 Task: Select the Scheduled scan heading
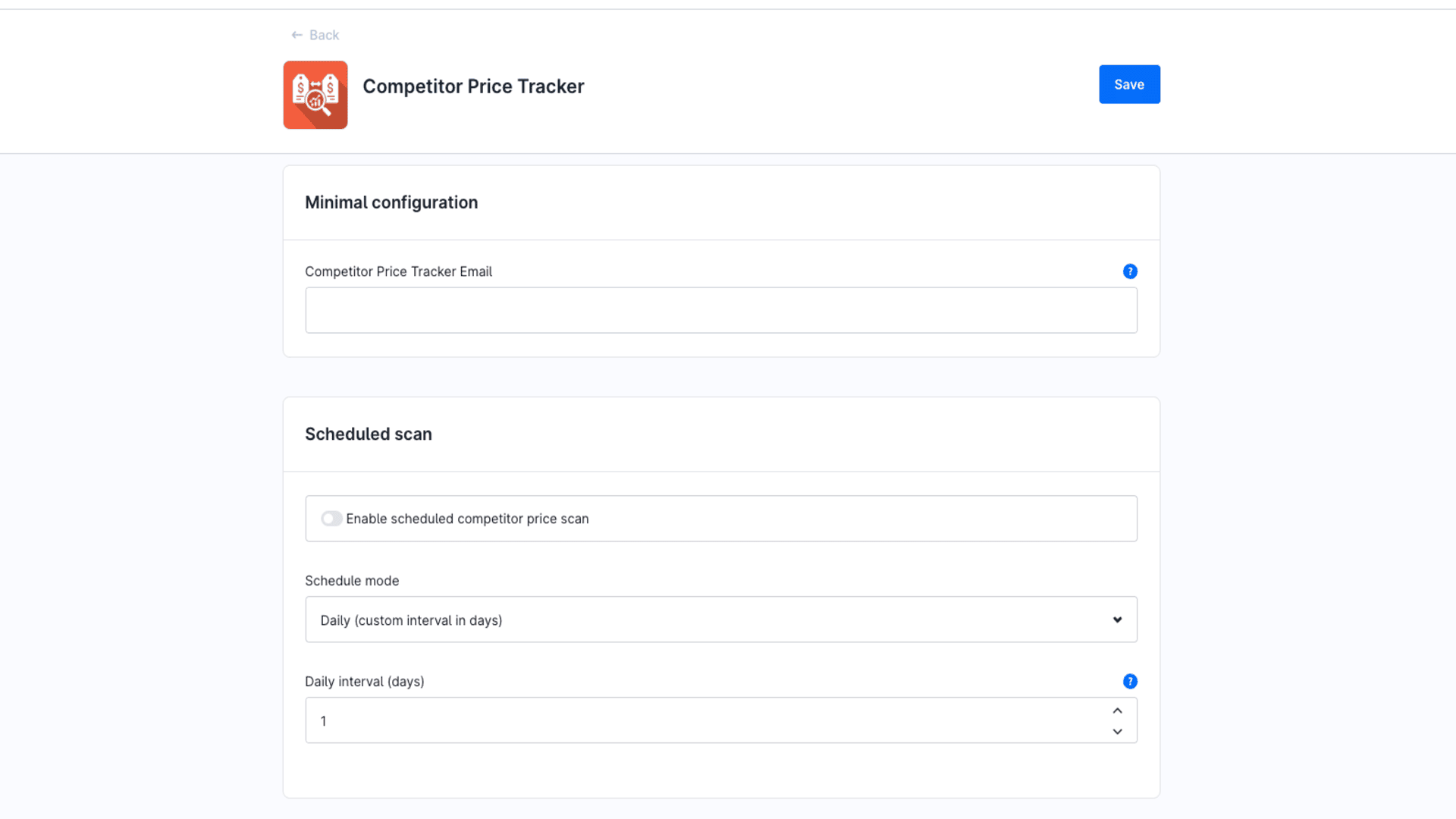point(369,434)
